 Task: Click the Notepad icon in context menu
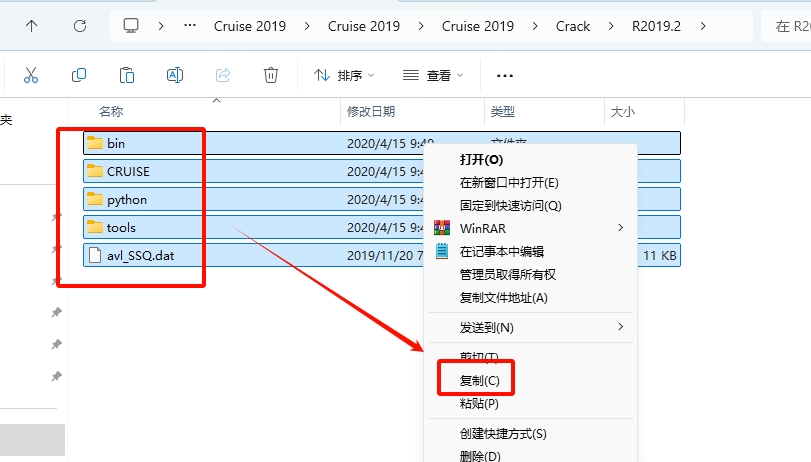coord(442,251)
